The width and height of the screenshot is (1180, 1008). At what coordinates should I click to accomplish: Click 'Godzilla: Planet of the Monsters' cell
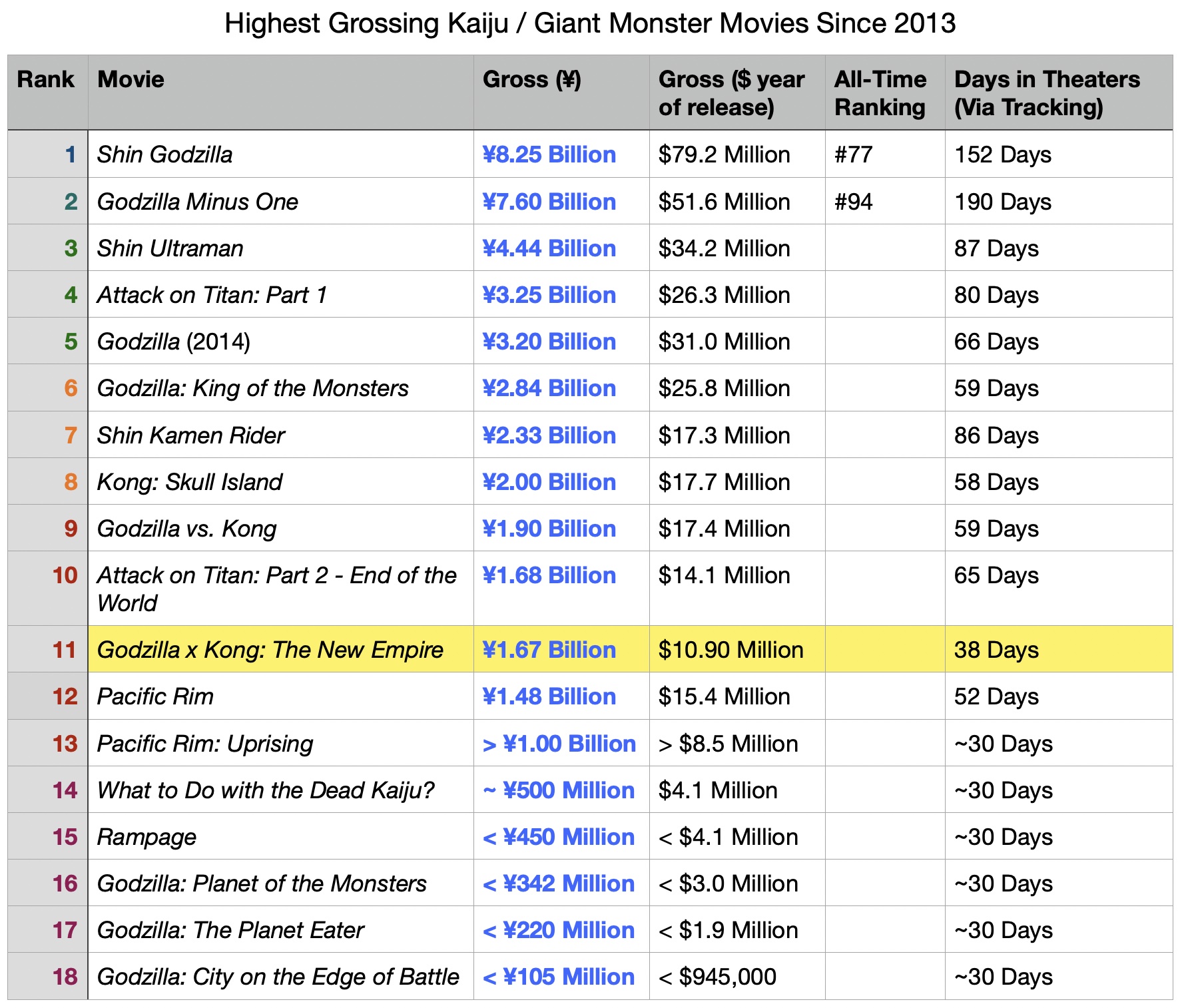tap(280, 883)
